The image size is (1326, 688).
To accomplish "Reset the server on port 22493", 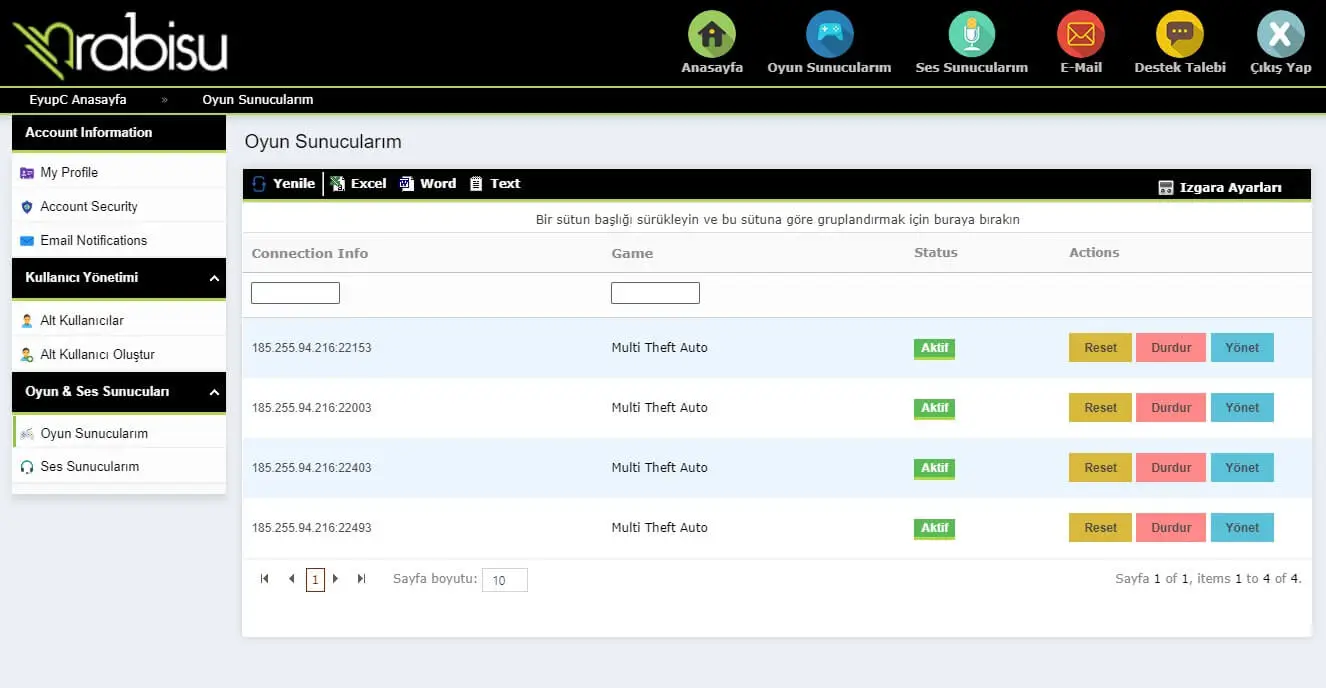I will (1100, 528).
